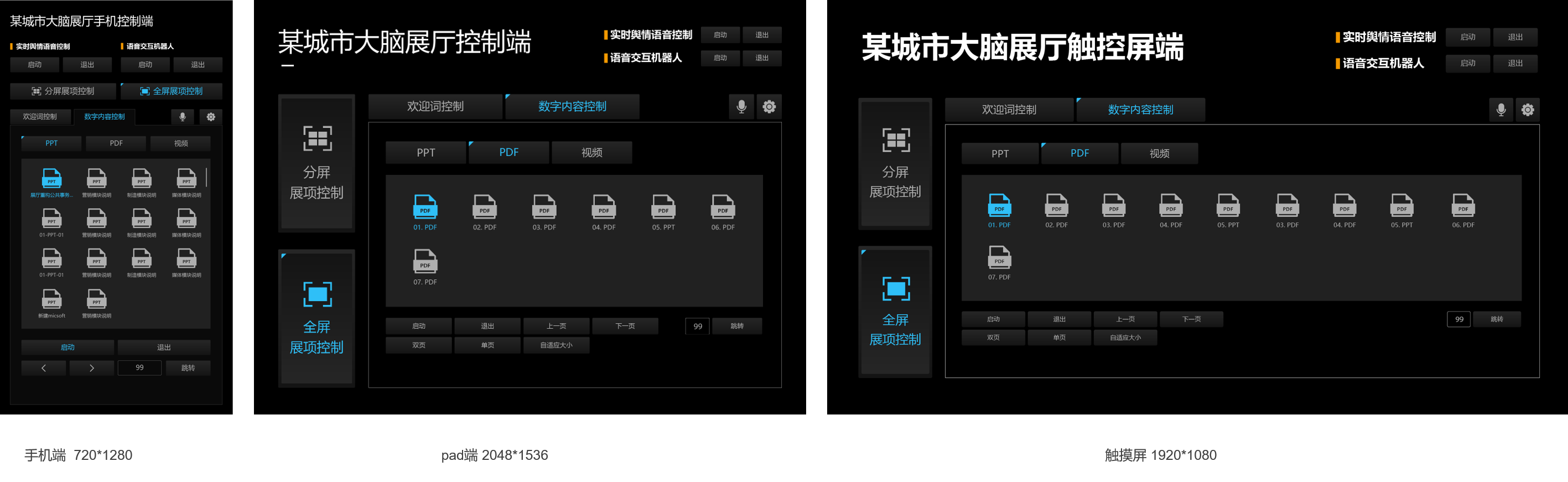This screenshot has height=482, width=1568.
Task: Tap the microphone icon in touch screen panel
Action: pos(1501,110)
